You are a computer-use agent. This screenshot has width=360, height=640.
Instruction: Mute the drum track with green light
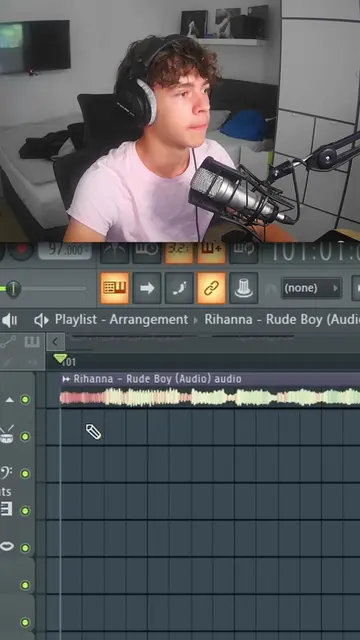[25, 437]
